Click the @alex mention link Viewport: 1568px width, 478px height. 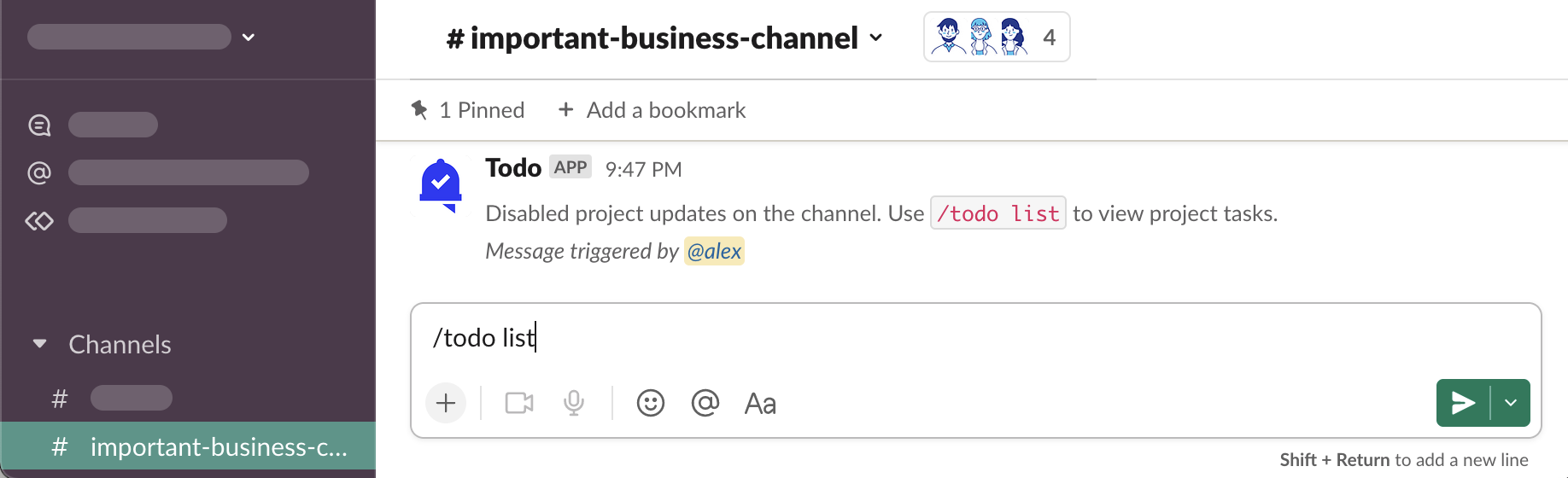coord(714,251)
